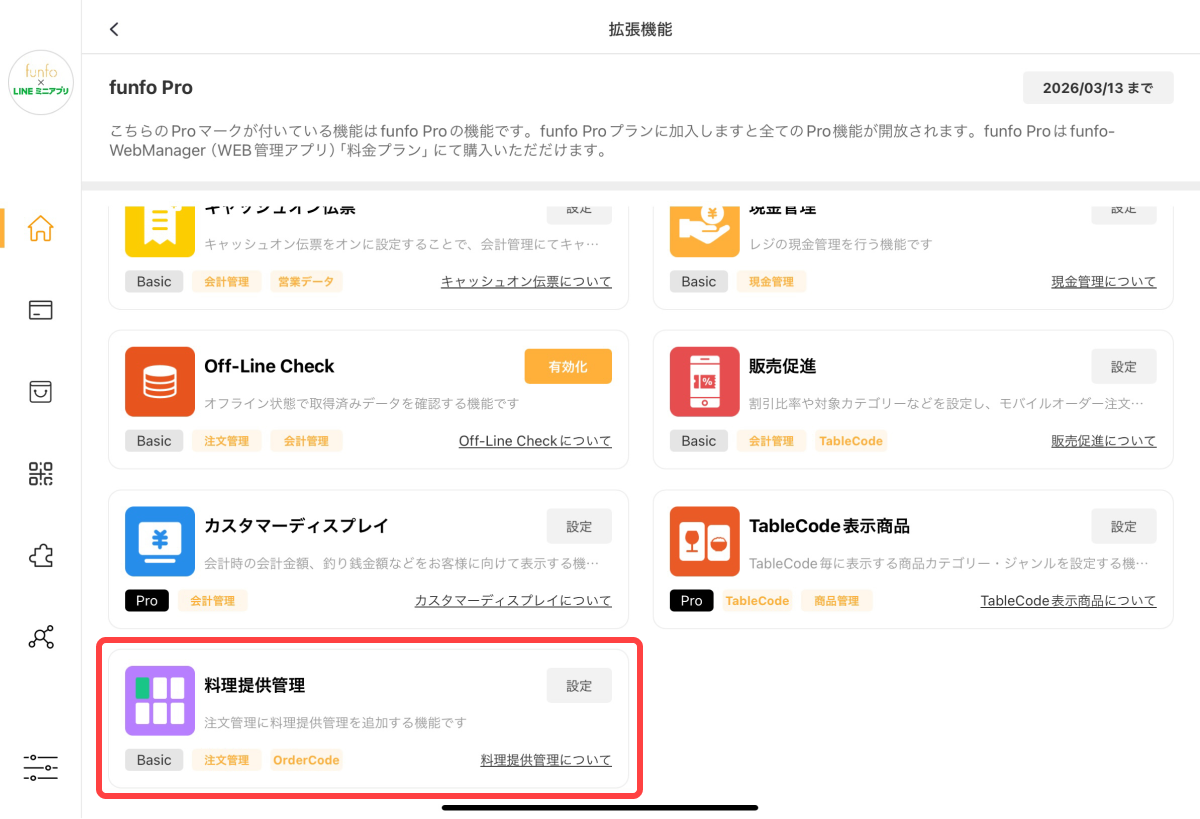Image resolution: width=1200 pixels, height=819 pixels.
Task: Open 設定 for 料理提供管理
Action: click(x=579, y=686)
